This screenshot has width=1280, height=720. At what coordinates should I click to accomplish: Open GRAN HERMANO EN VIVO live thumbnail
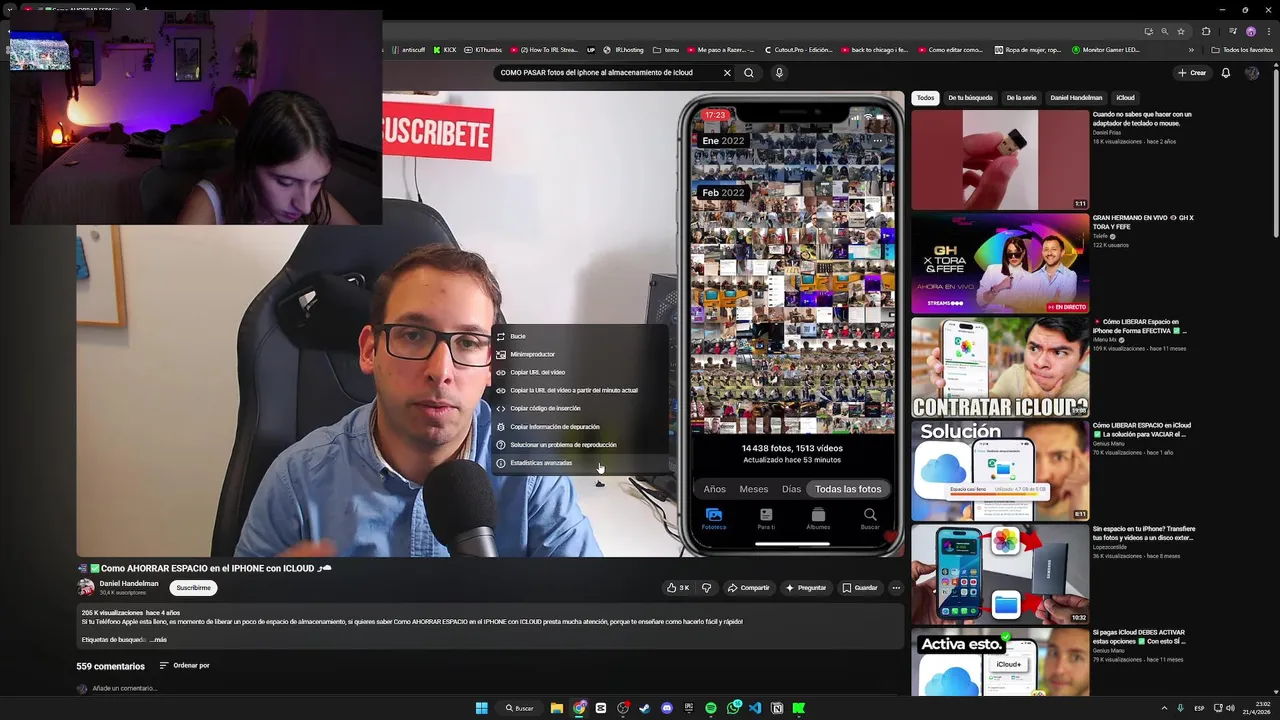coord(1000,263)
